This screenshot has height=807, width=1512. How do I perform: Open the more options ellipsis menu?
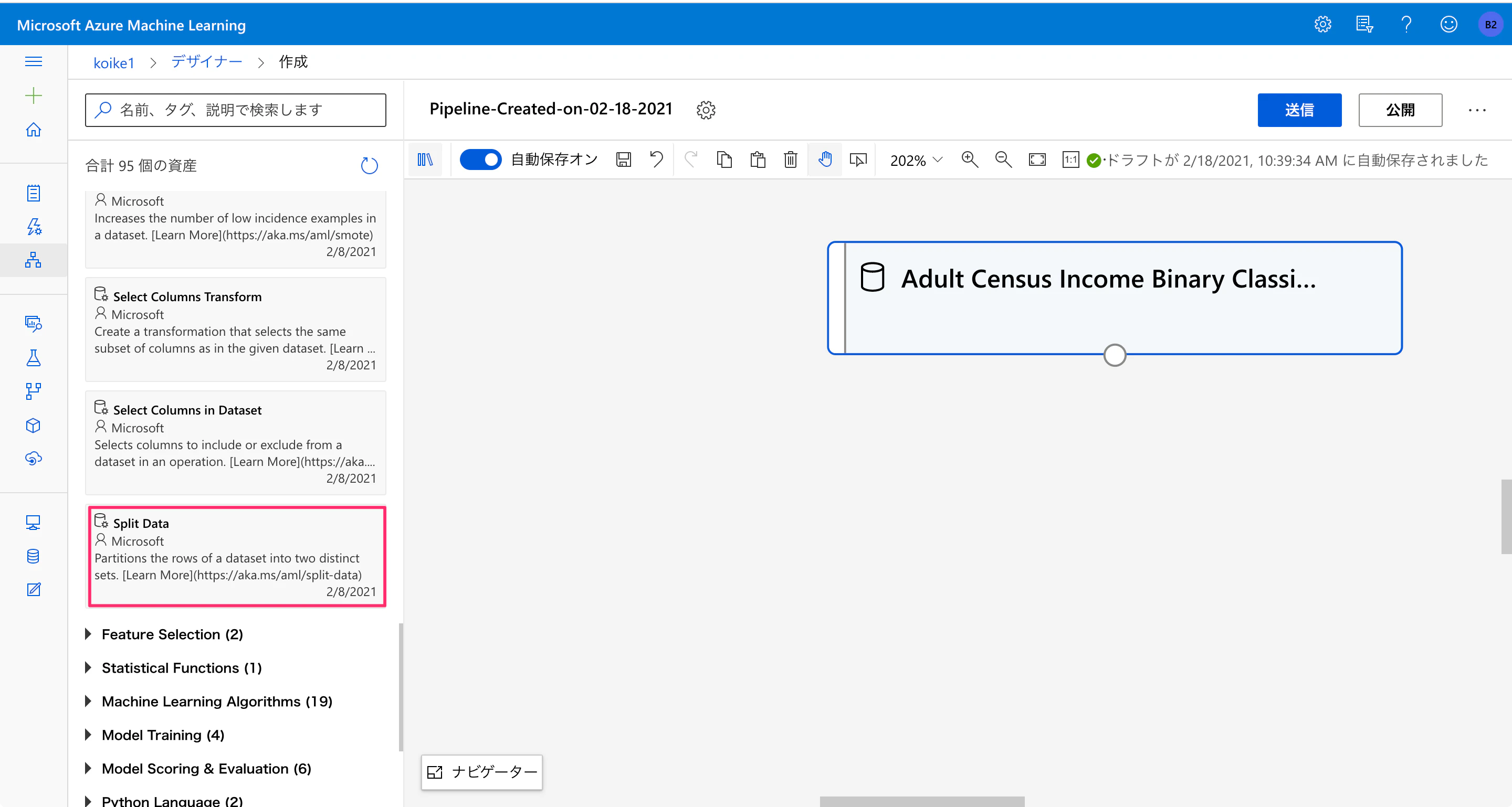(x=1477, y=110)
